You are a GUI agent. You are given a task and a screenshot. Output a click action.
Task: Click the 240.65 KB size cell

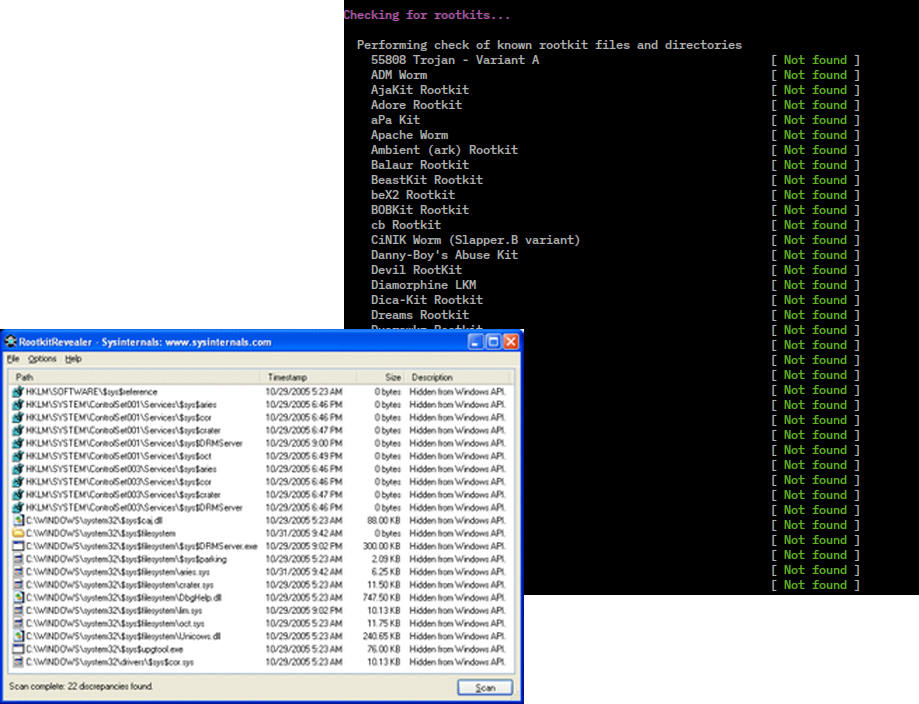click(382, 637)
